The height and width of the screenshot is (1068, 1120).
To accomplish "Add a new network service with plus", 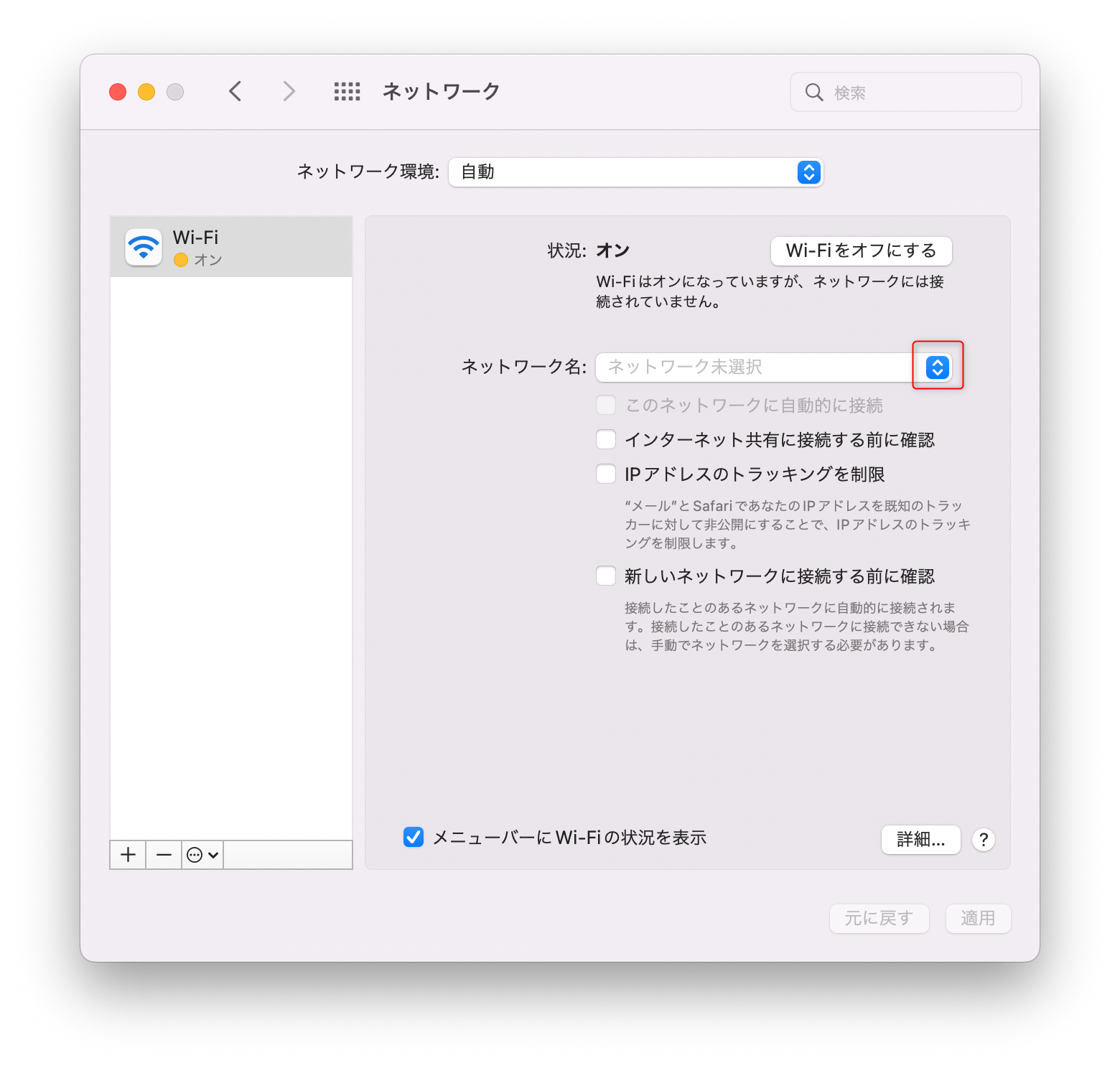I will click(128, 855).
